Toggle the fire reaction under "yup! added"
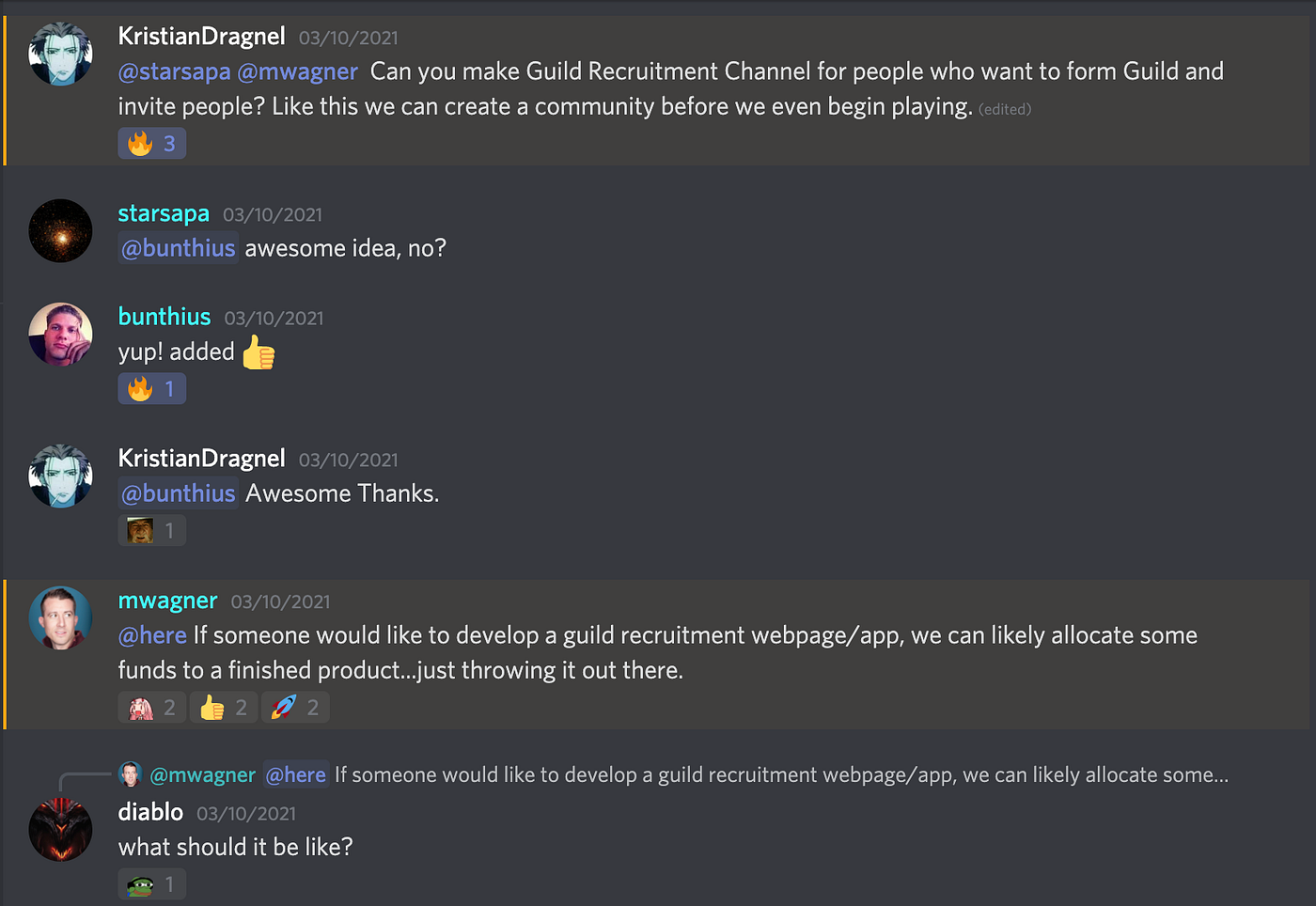Image resolution: width=1316 pixels, height=906 pixels. 151,388
